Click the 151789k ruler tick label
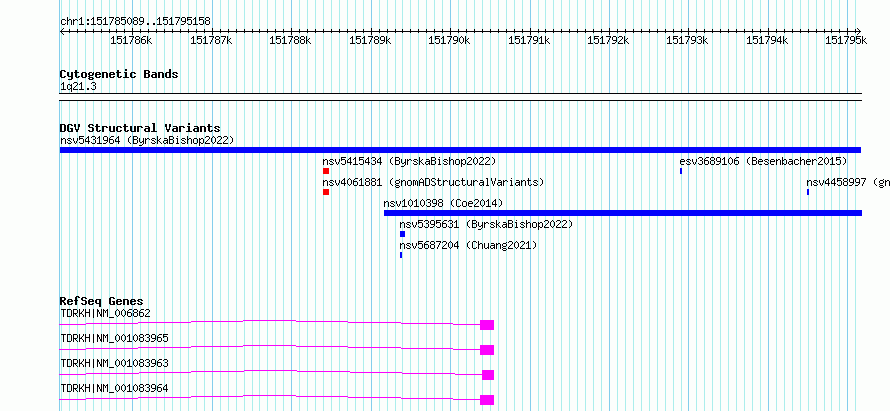The width and height of the screenshot is (890, 411). 370,40
